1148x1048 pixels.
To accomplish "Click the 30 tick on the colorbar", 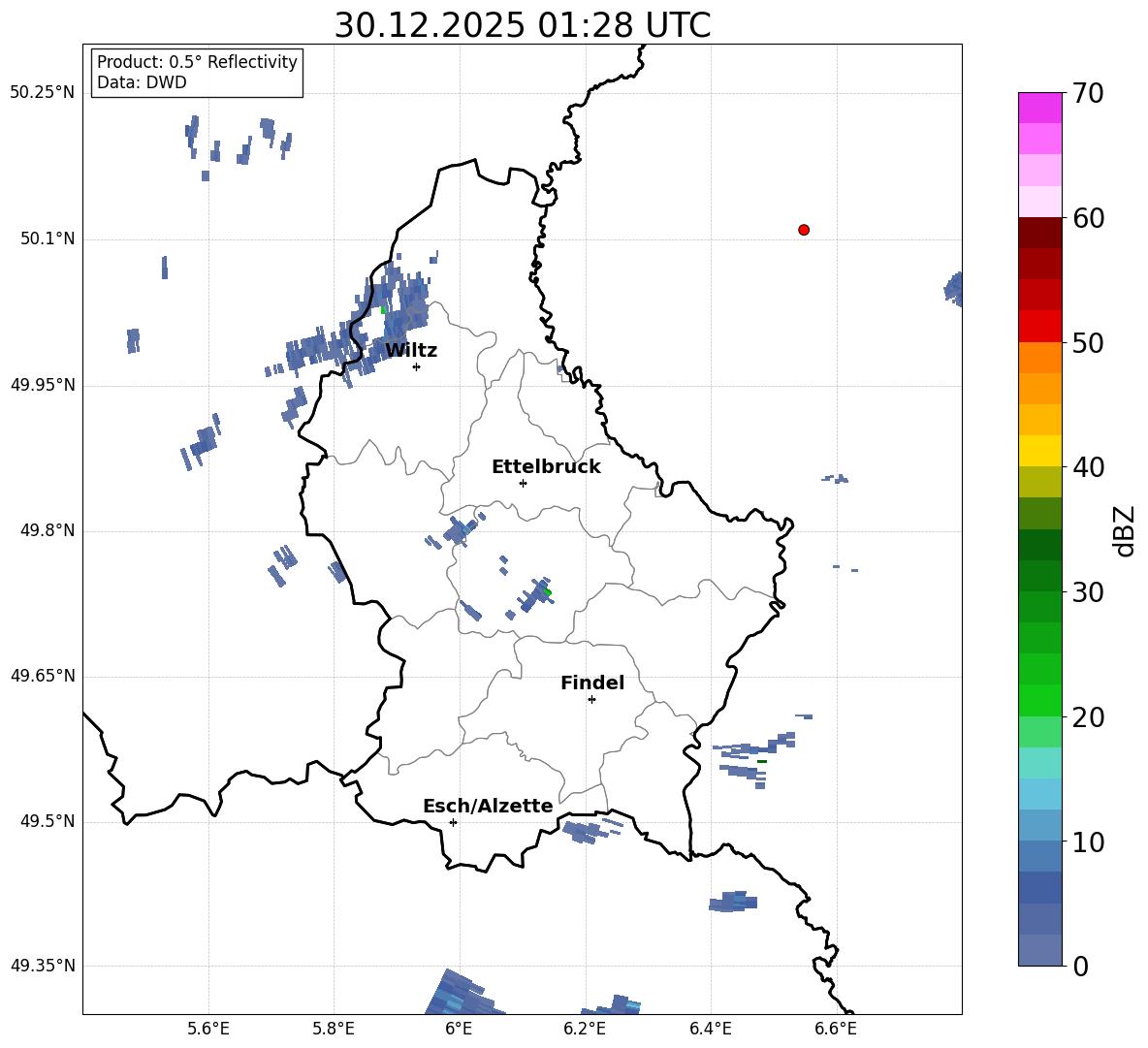I will pos(1089,591).
